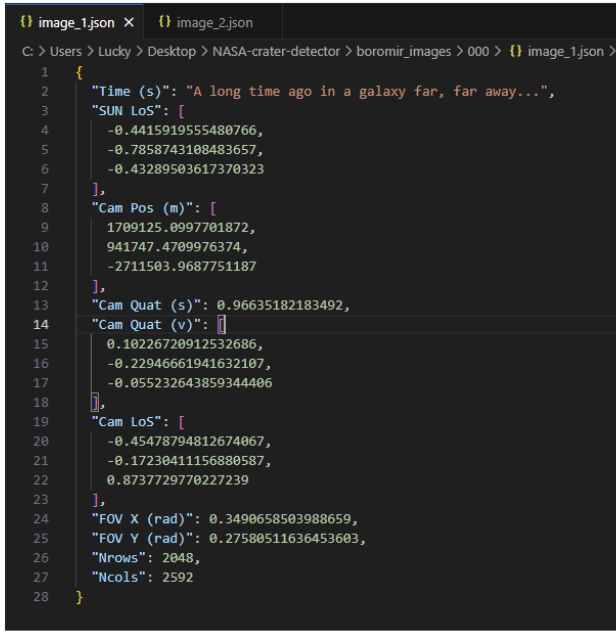
Task: Open NASA-crater-detector breadcrumb folder
Action: 276,52
